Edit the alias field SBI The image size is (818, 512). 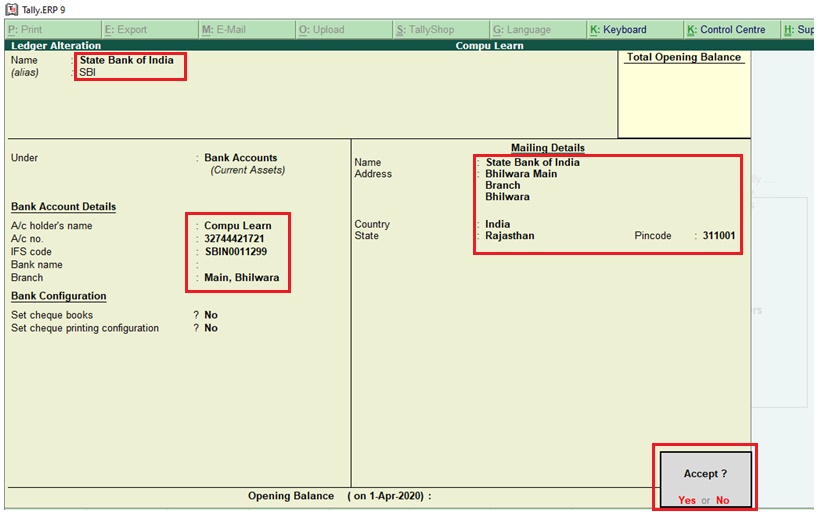pyautogui.click(x=88, y=72)
